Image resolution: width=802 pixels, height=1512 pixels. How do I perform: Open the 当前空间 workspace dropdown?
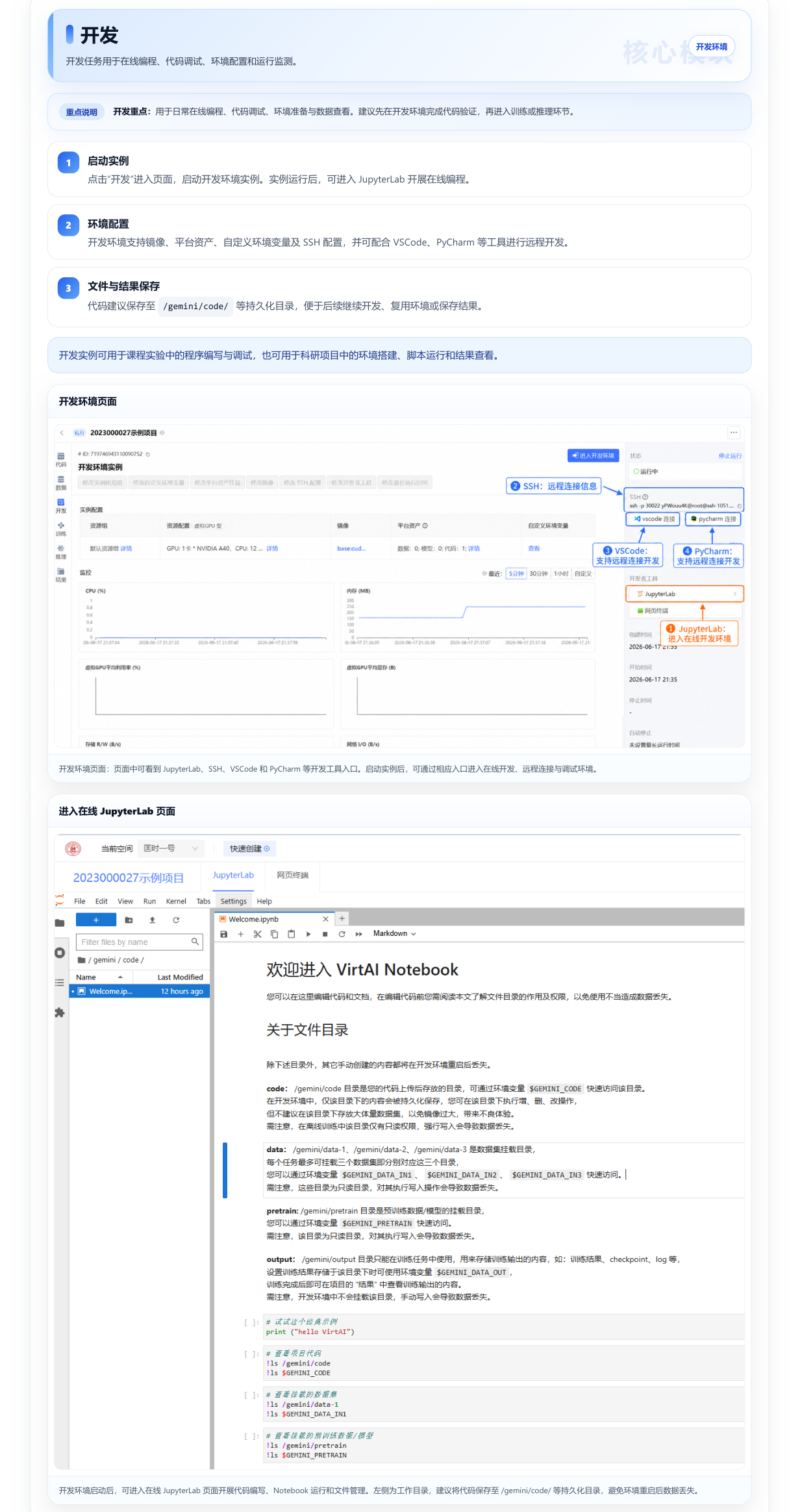pos(171,848)
